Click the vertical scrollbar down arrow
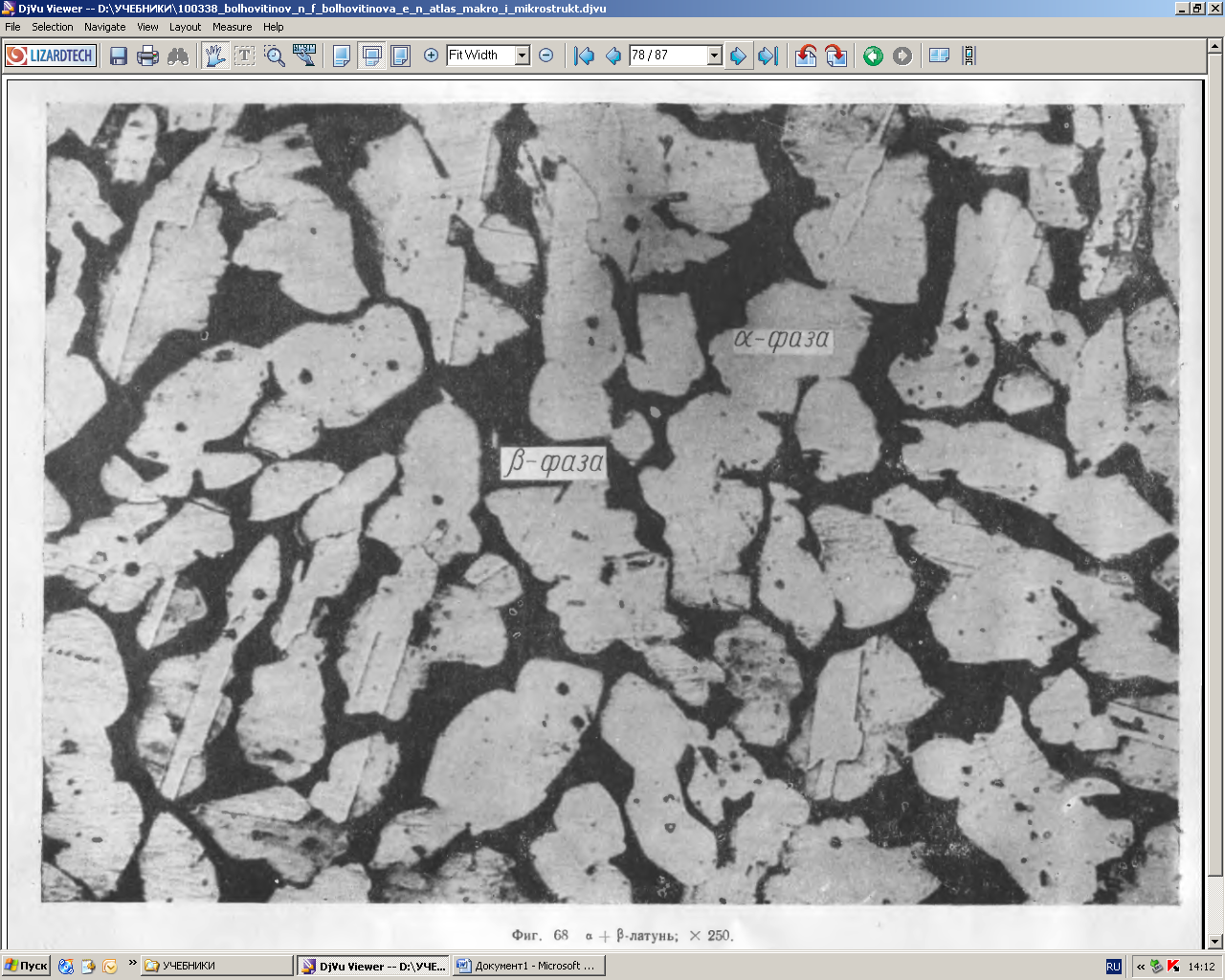The height and width of the screenshot is (980, 1225). pos(1215,942)
